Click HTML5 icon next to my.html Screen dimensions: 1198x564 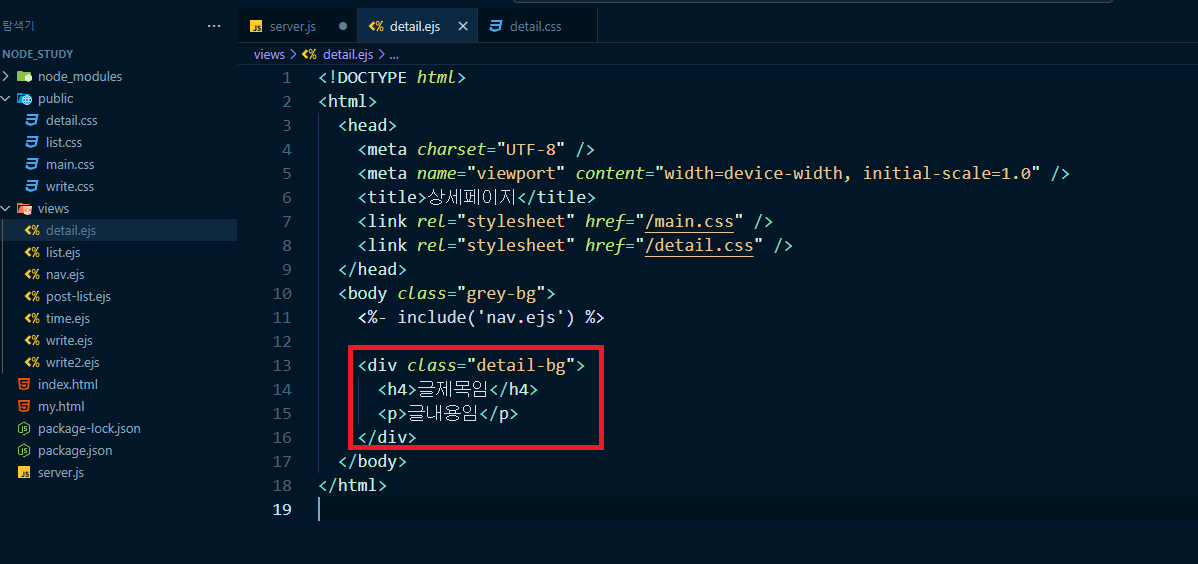pos(24,407)
